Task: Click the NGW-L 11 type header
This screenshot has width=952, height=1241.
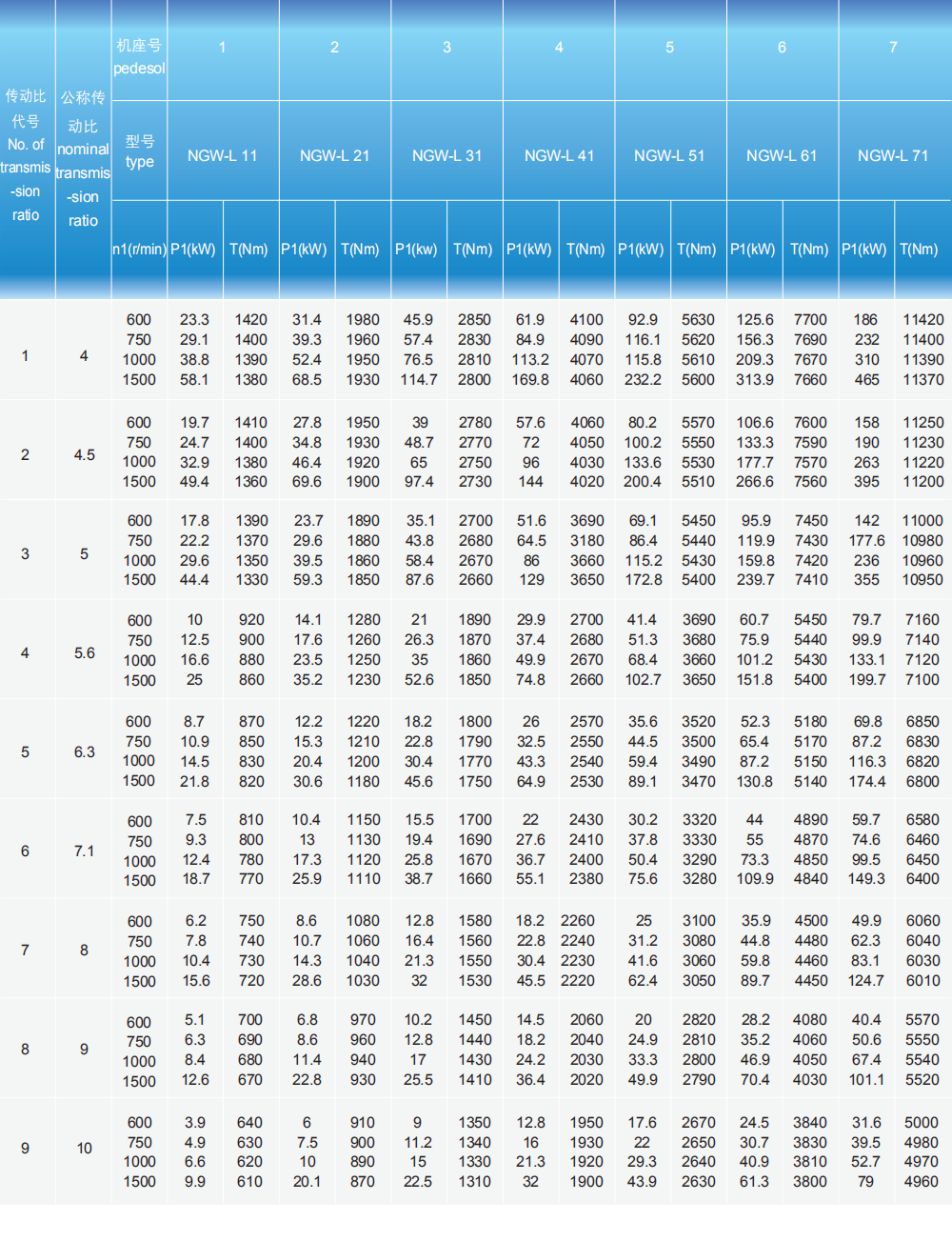Action: (x=223, y=155)
